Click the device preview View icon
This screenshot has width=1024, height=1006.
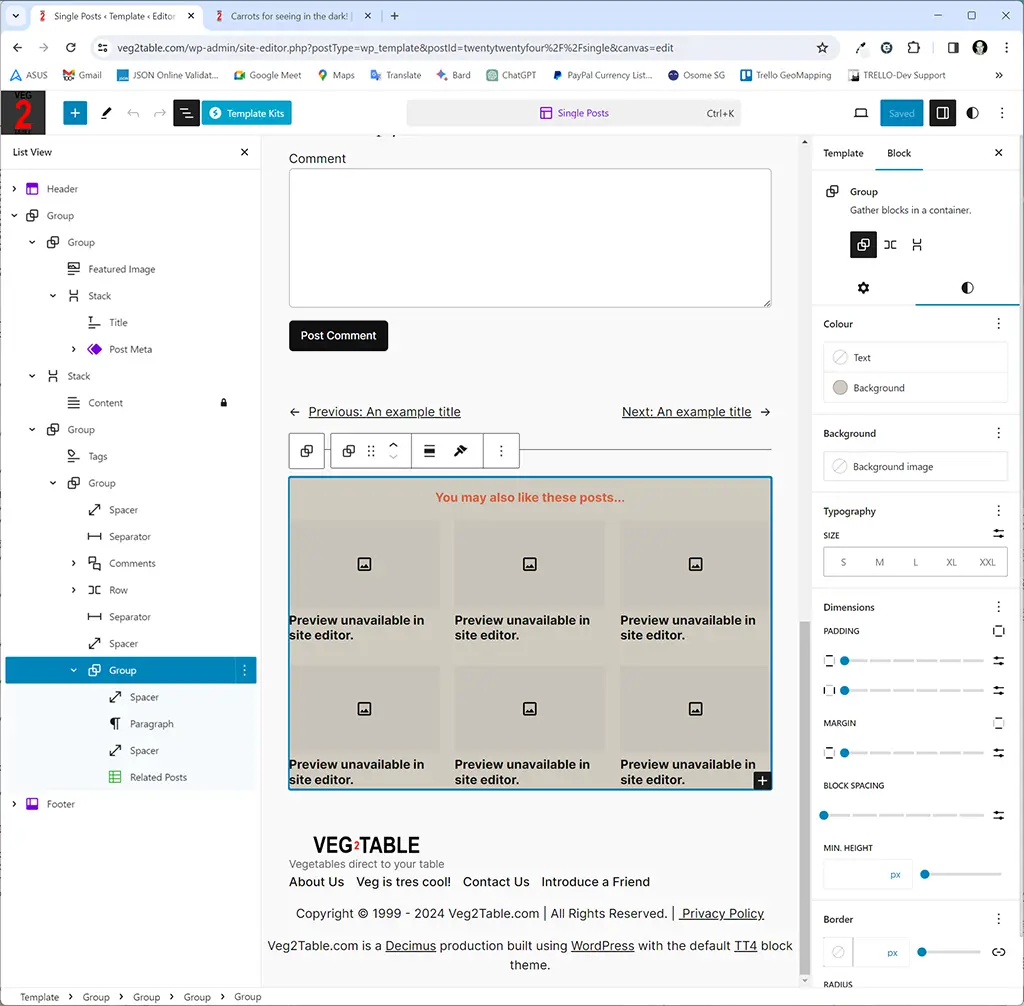coord(861,113)
